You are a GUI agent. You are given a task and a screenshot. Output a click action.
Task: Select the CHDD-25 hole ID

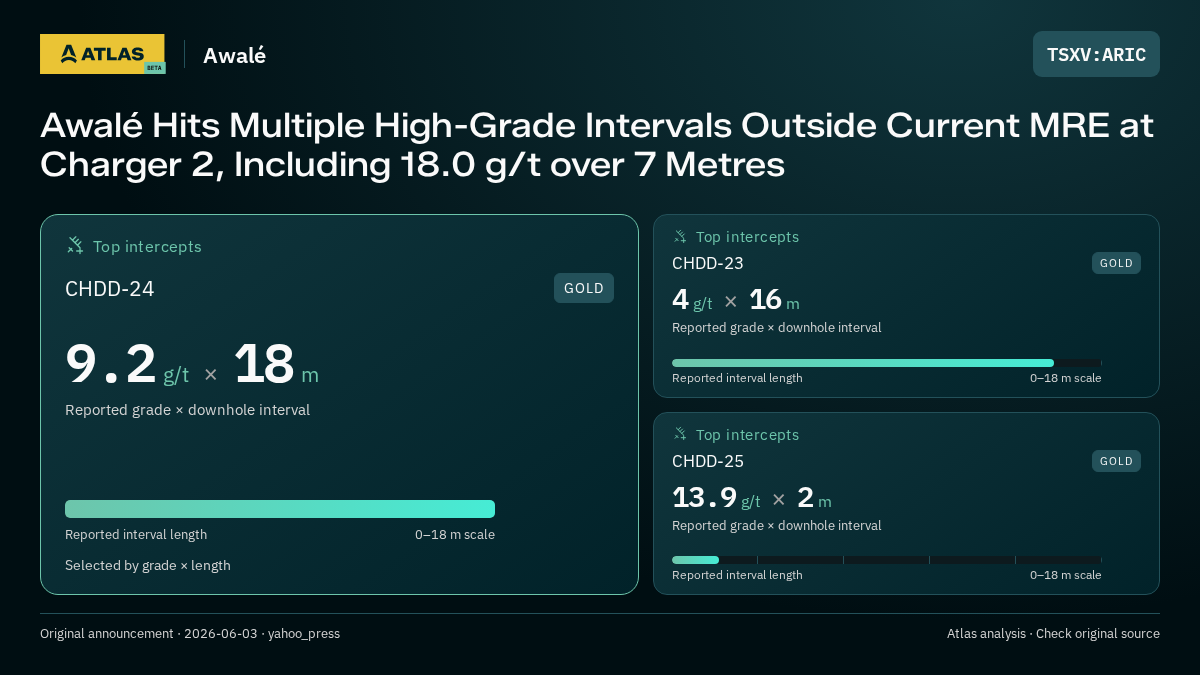pos(708,461)
